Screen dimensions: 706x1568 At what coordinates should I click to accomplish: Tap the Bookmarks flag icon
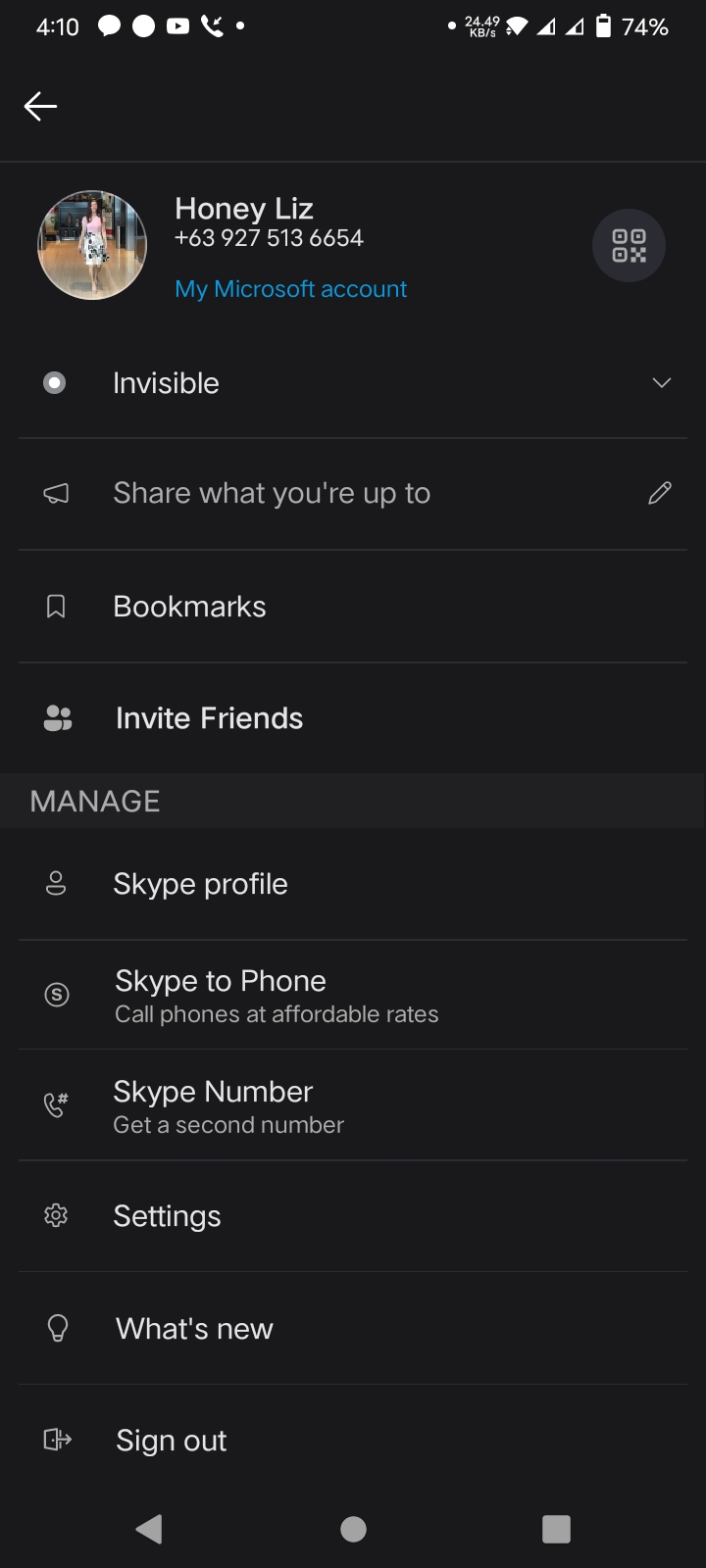click(56, 607)
